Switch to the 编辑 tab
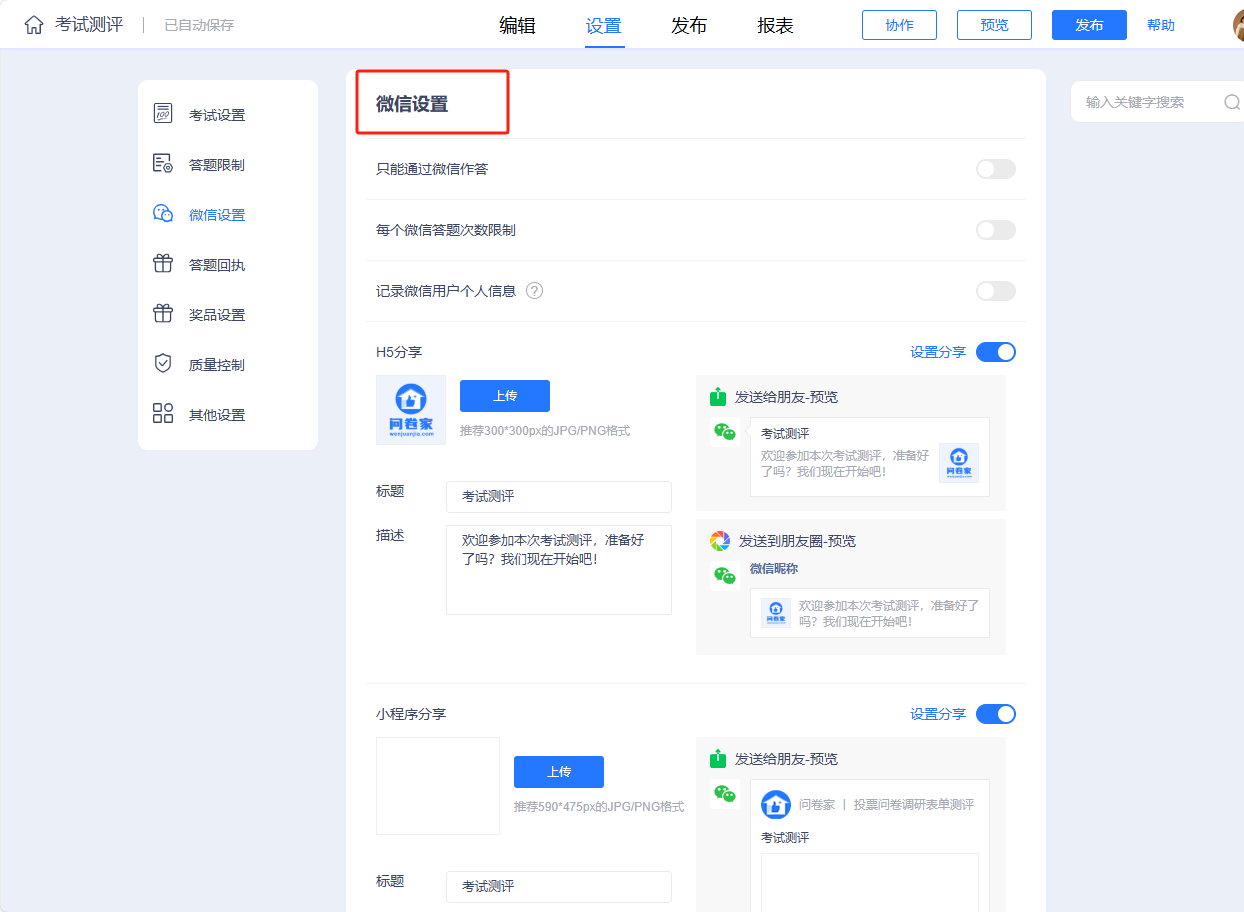Viewport: 1244px width, 912px height. 518,26
